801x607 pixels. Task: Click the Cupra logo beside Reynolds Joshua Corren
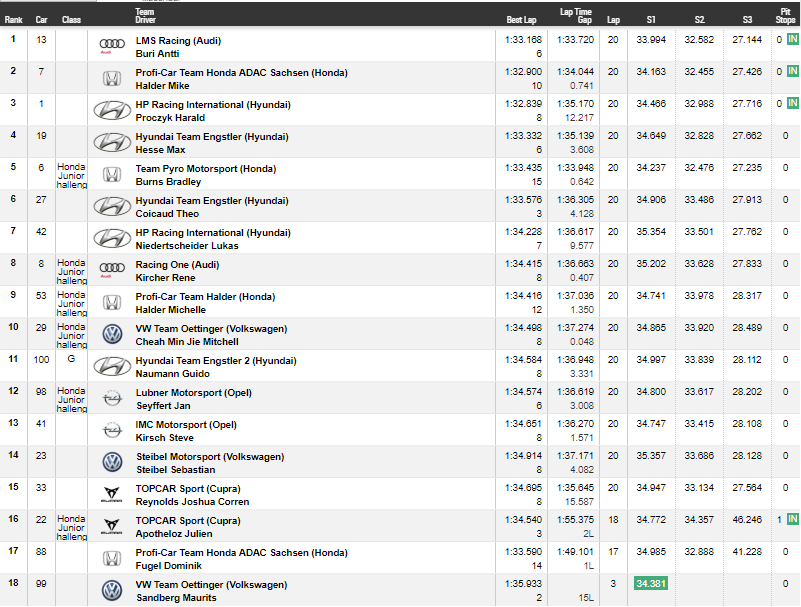coord(111,495)
